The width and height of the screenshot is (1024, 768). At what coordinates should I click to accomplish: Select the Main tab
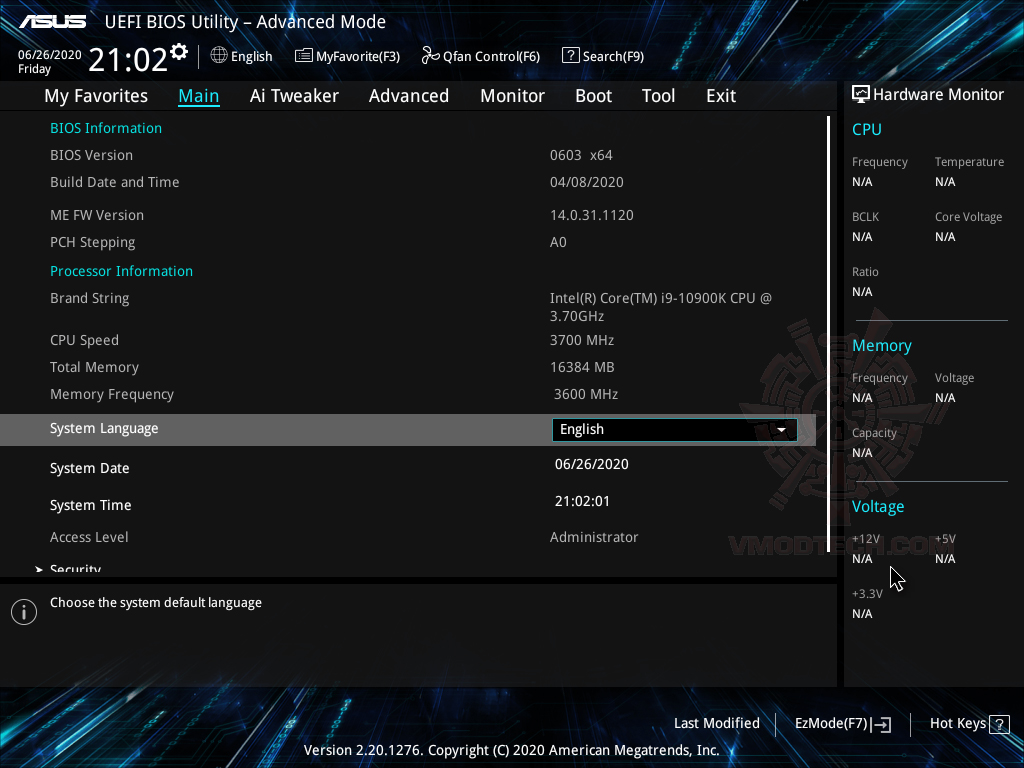click(199, 96)
